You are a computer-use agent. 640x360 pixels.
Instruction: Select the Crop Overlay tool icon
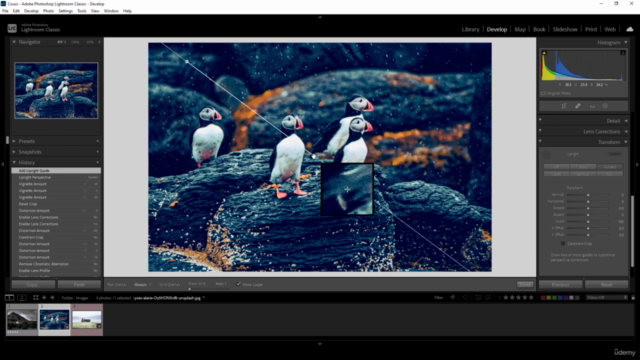pos(564,106)
